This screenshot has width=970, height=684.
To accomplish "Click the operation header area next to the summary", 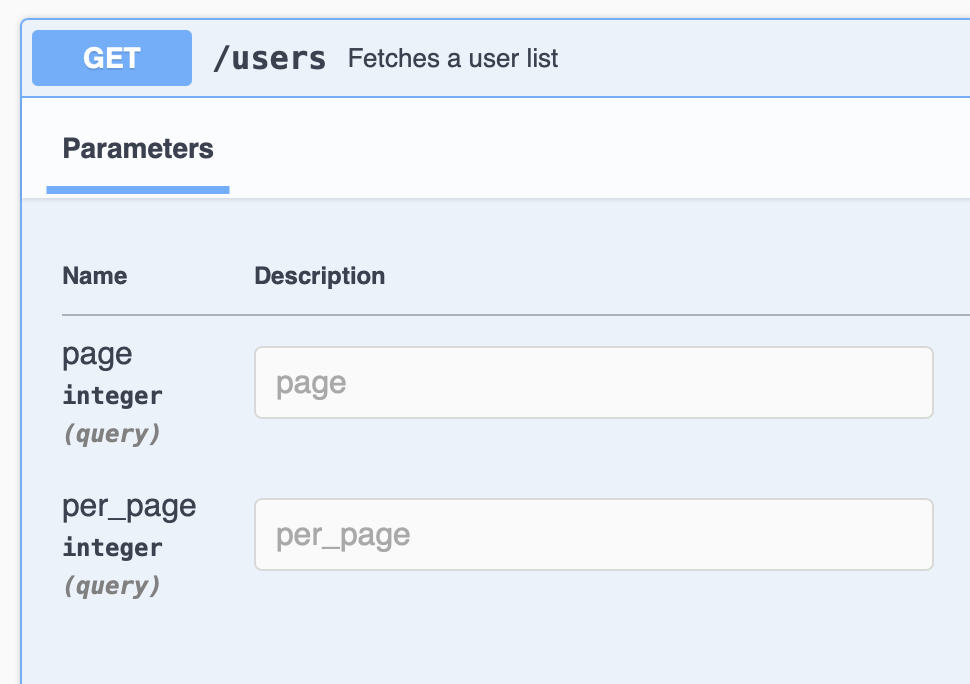I will (x=750, y=58).
